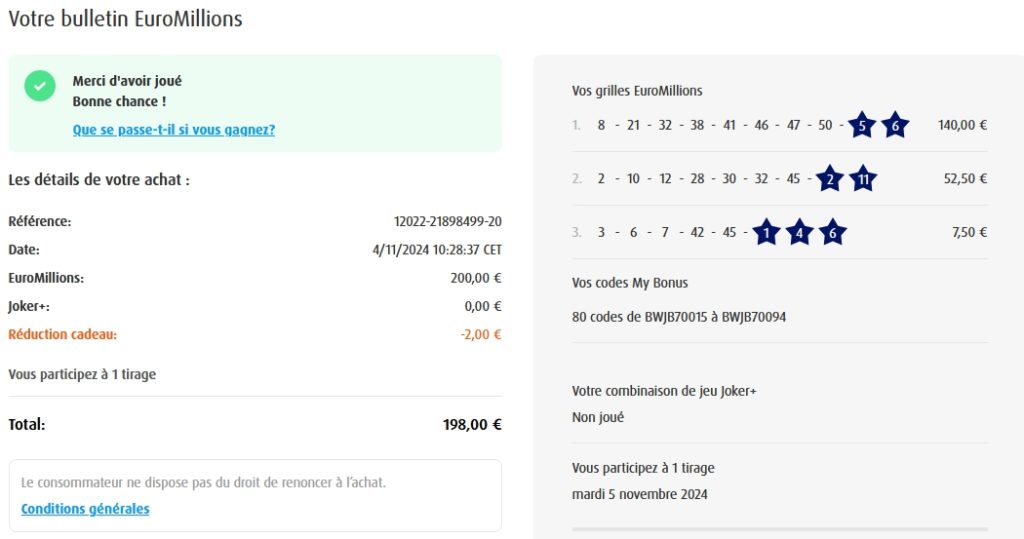Viewport: 1024px width, 539px height.
Task: Click the 7,50 € price of grid 3
Action: [x=968, y=233]
